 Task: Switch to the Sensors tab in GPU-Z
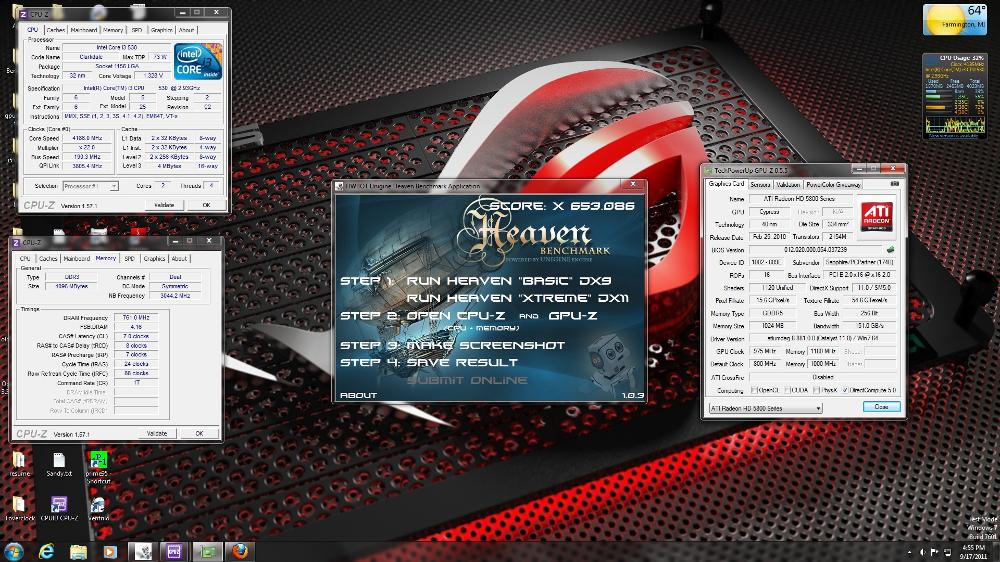(760, 184)
